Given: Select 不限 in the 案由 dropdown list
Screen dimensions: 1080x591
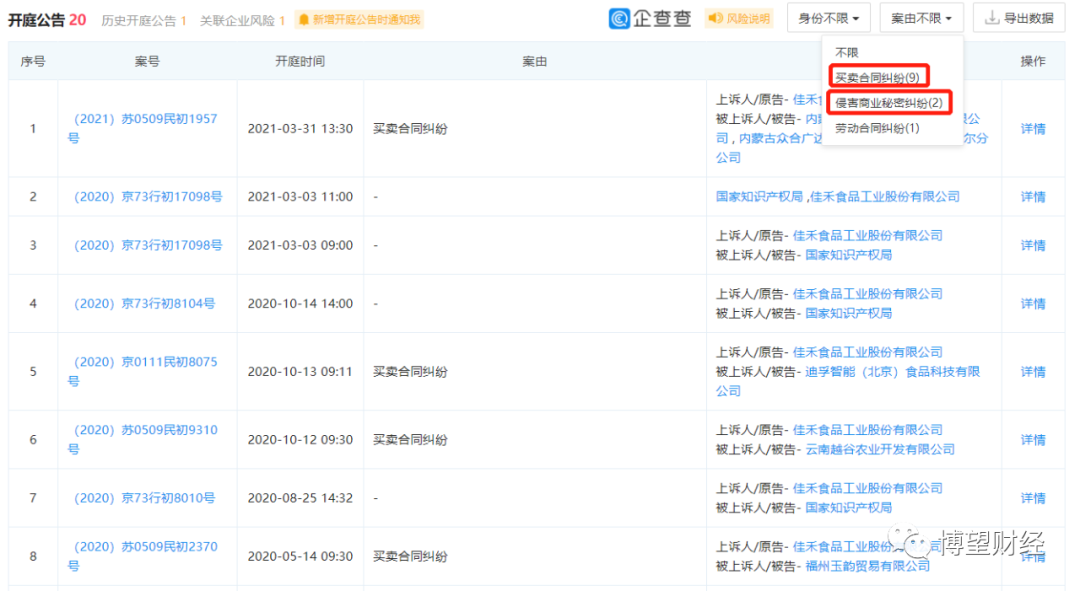Looking at the screenshot, I should click(847, 52).
